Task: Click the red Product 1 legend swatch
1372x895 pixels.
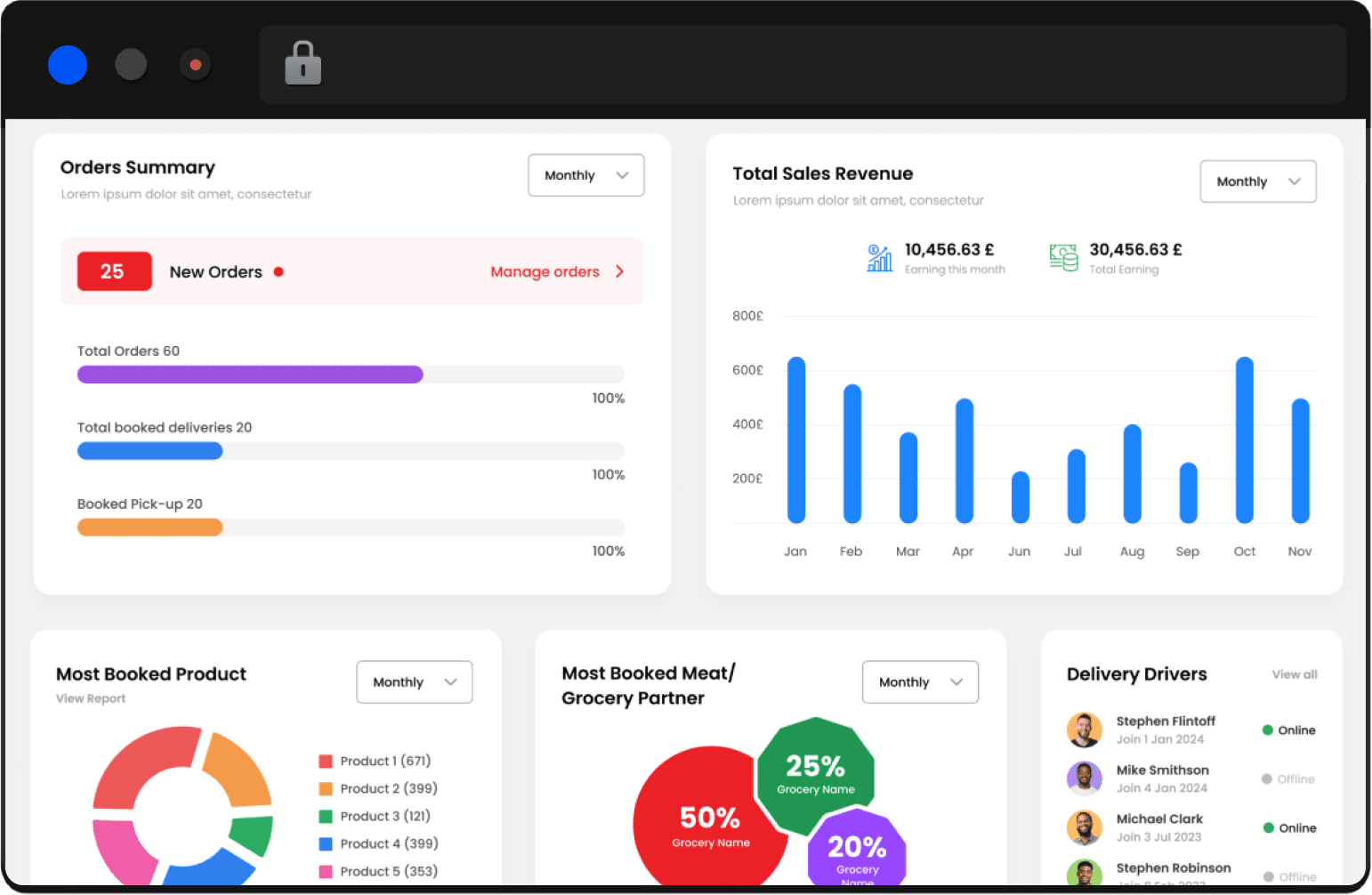Action: [326, 762]
